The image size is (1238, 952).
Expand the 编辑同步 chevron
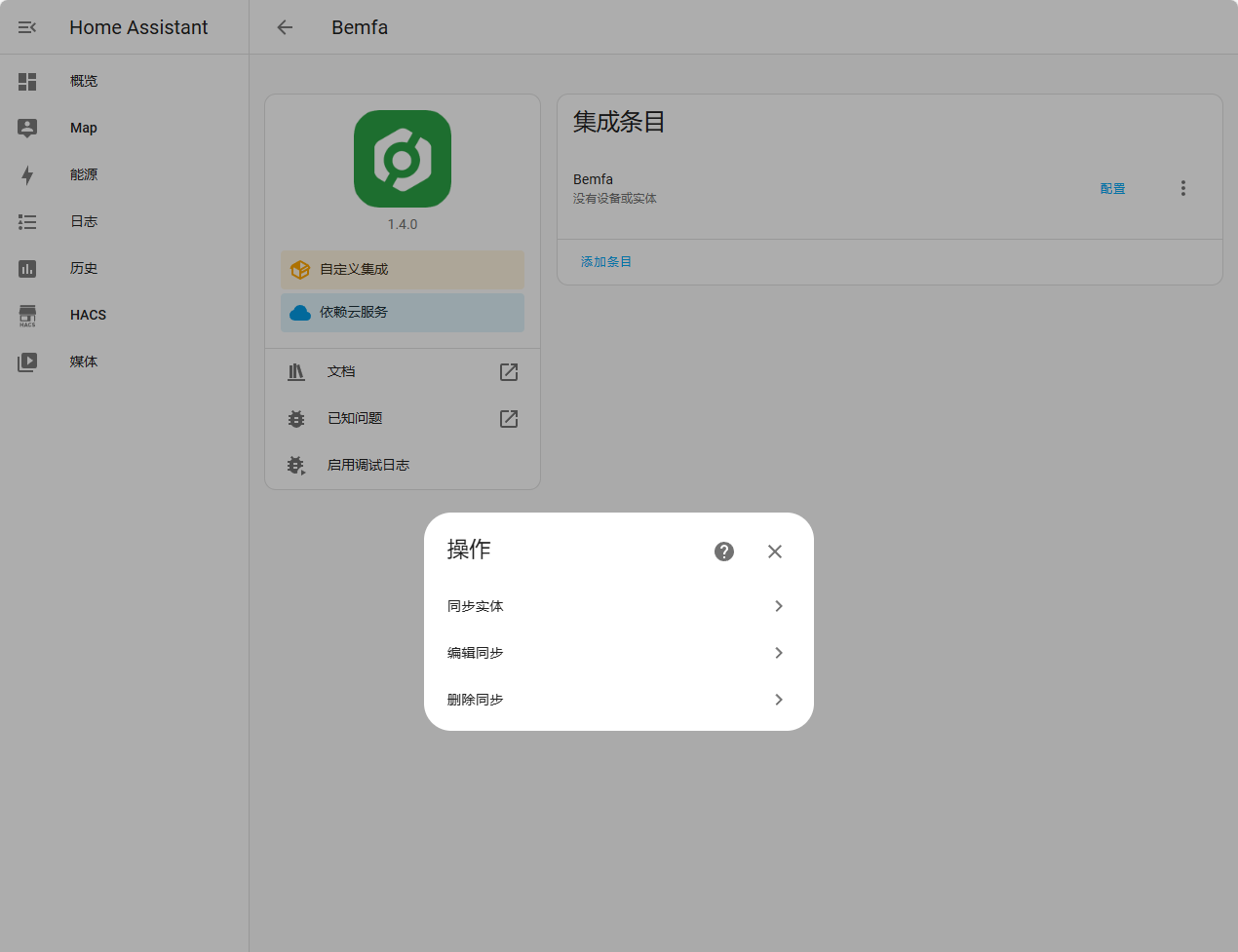[x=779, y=653]
